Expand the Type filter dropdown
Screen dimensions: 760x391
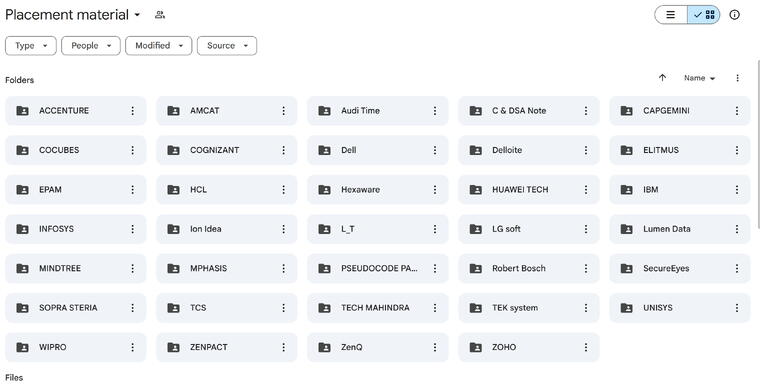tap(31, 46)
